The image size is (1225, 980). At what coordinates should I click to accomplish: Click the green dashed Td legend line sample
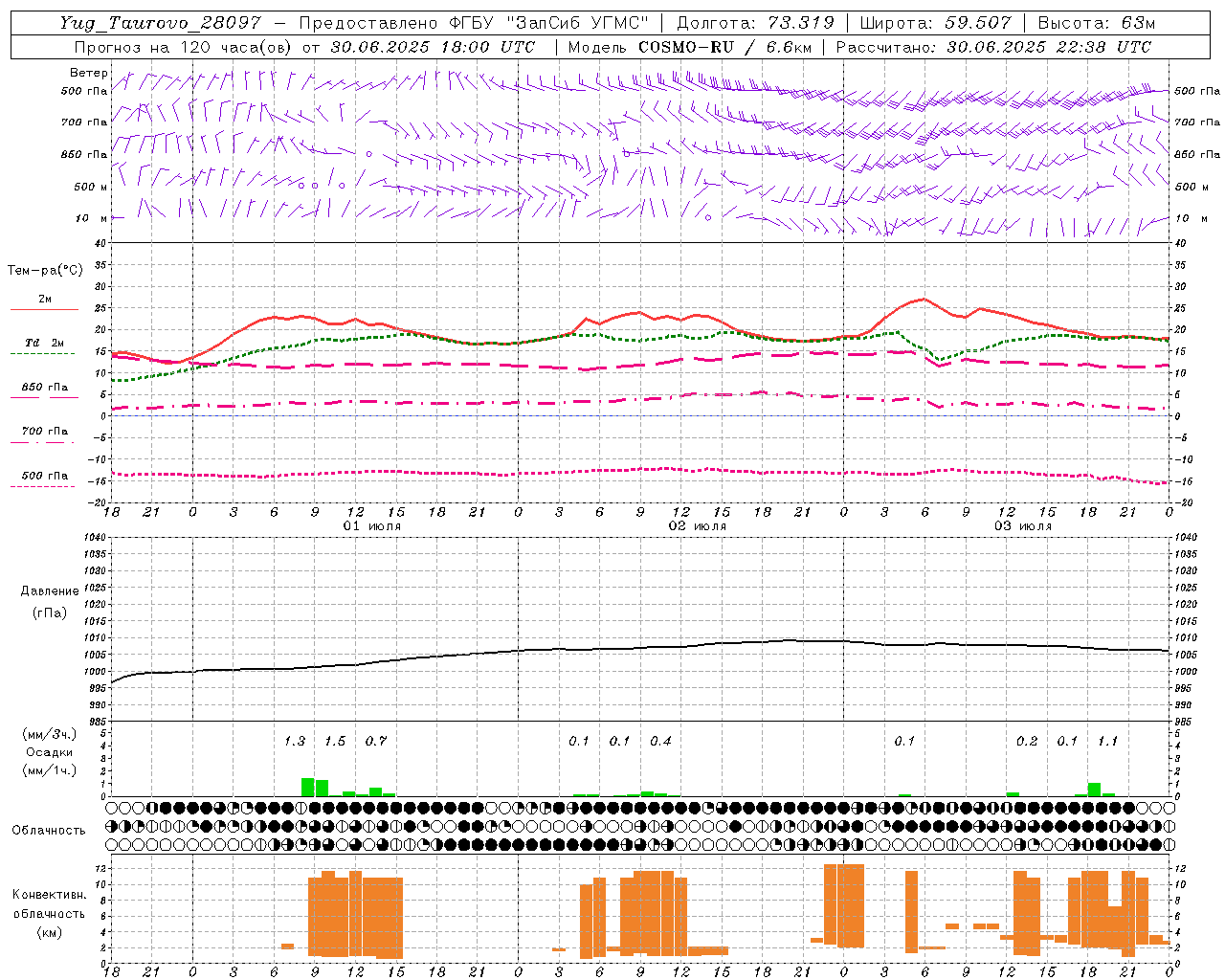[42, 354]
